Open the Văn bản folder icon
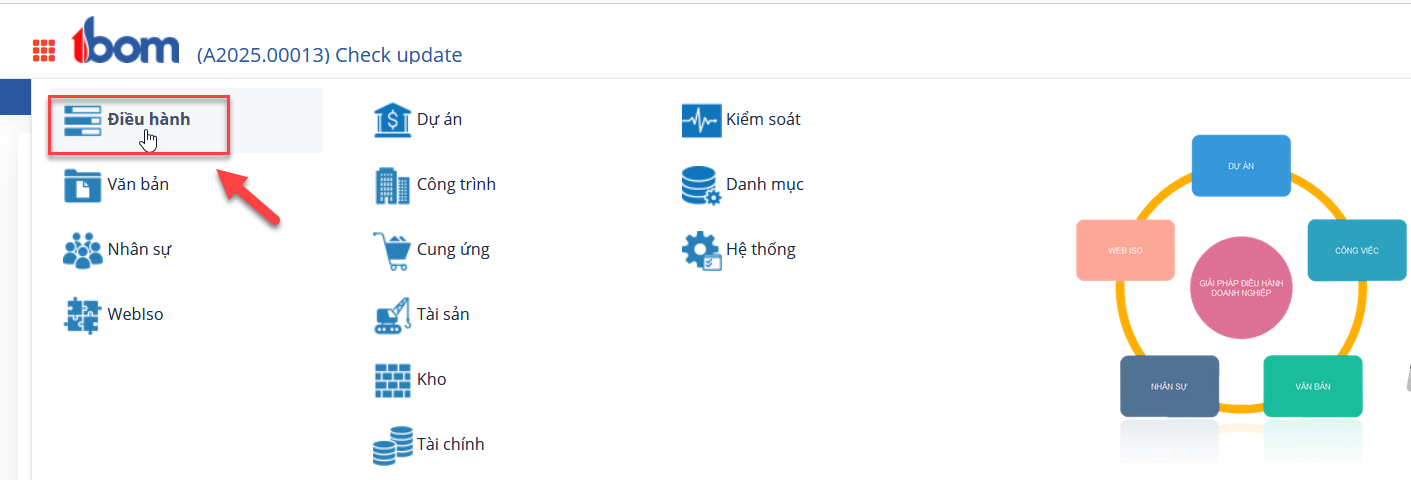The image size is (1411, 480). pos(82,185)
